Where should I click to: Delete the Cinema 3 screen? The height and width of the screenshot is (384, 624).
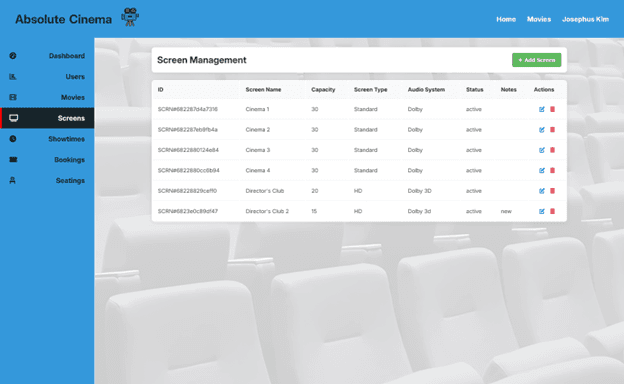pyautogui.click(x=552, y=150)
